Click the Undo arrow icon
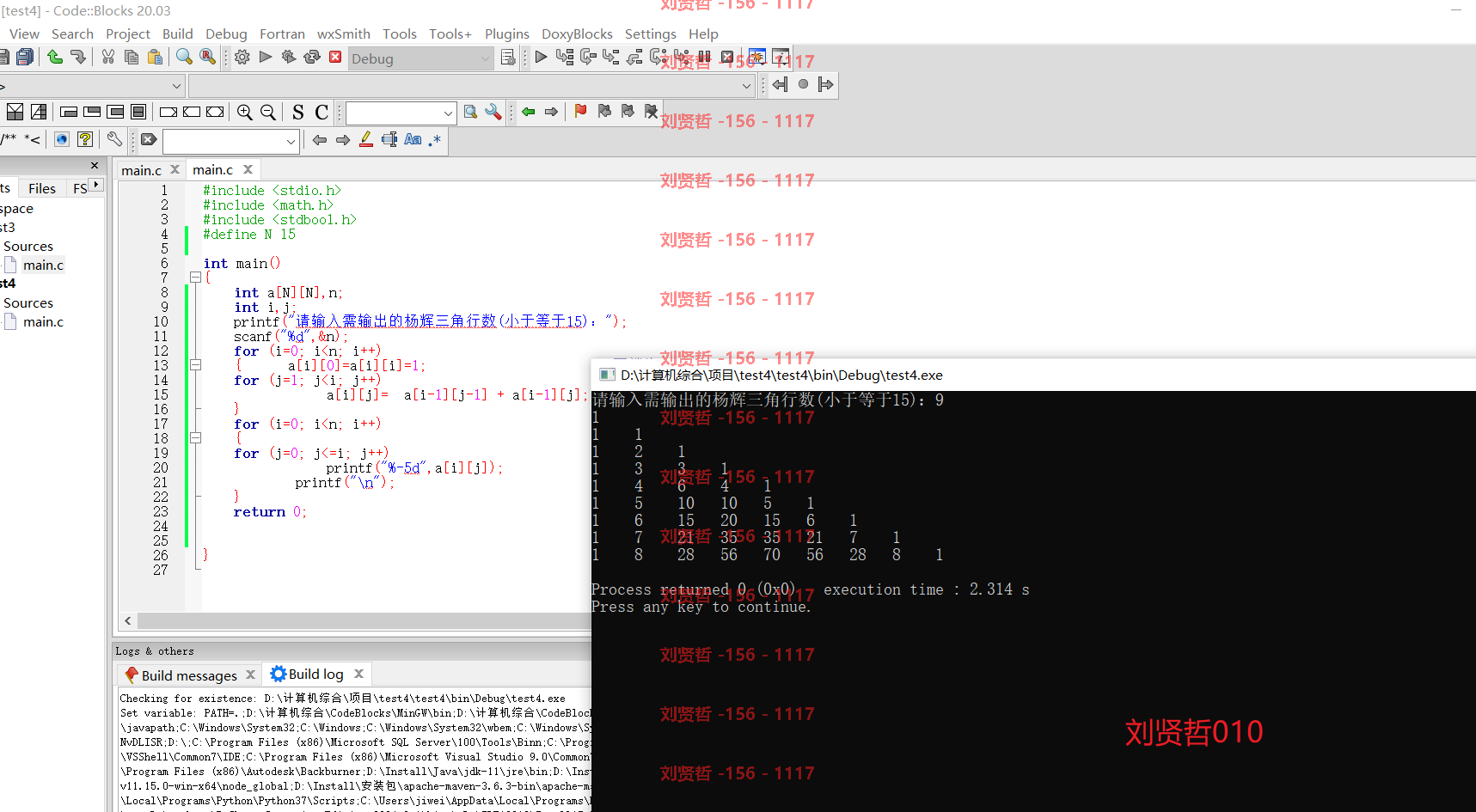The width and height of the screenshot is (1476, 812). click(55, 57)
